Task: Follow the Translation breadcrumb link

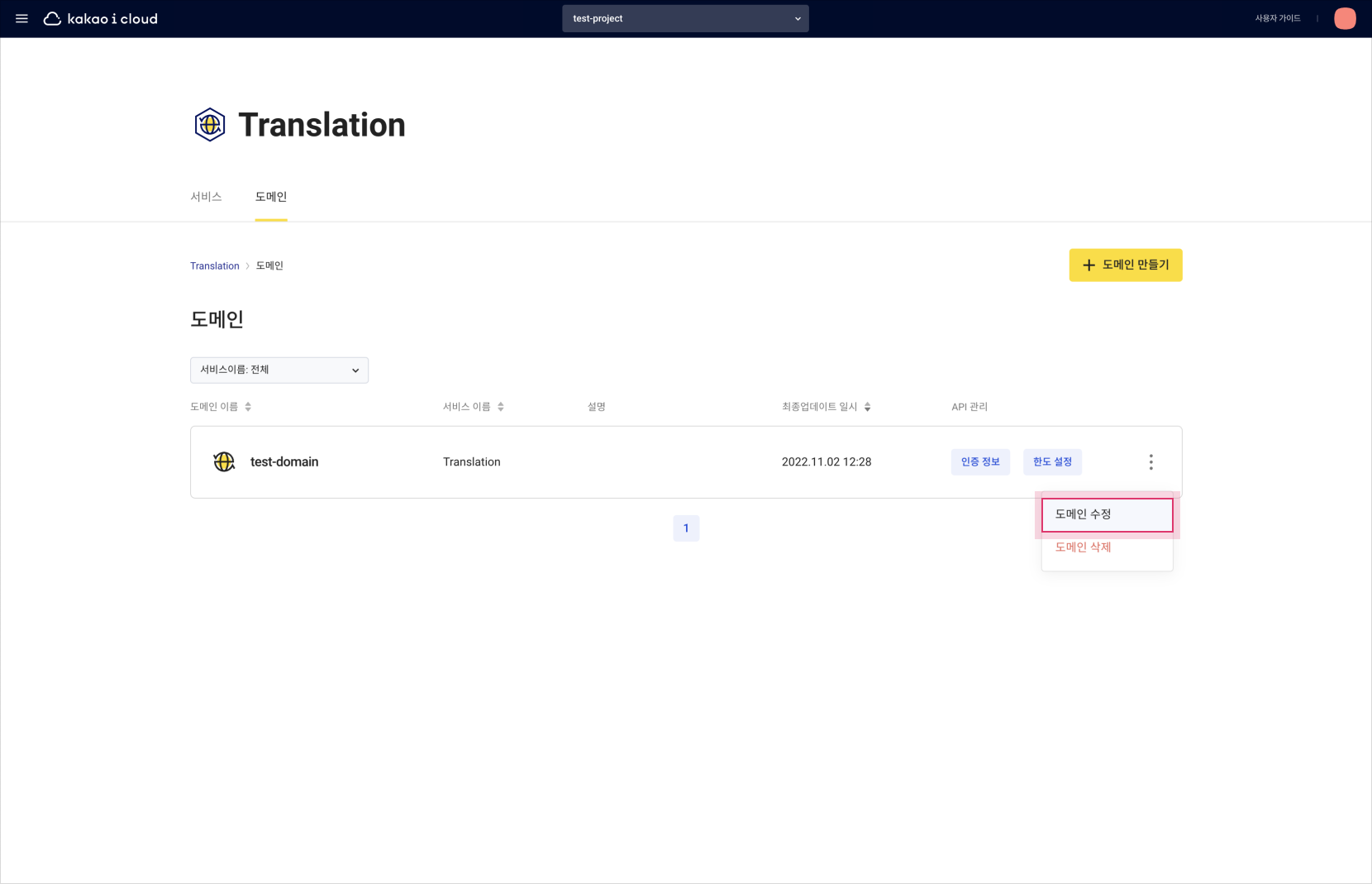Action: (x=215, y=266)
